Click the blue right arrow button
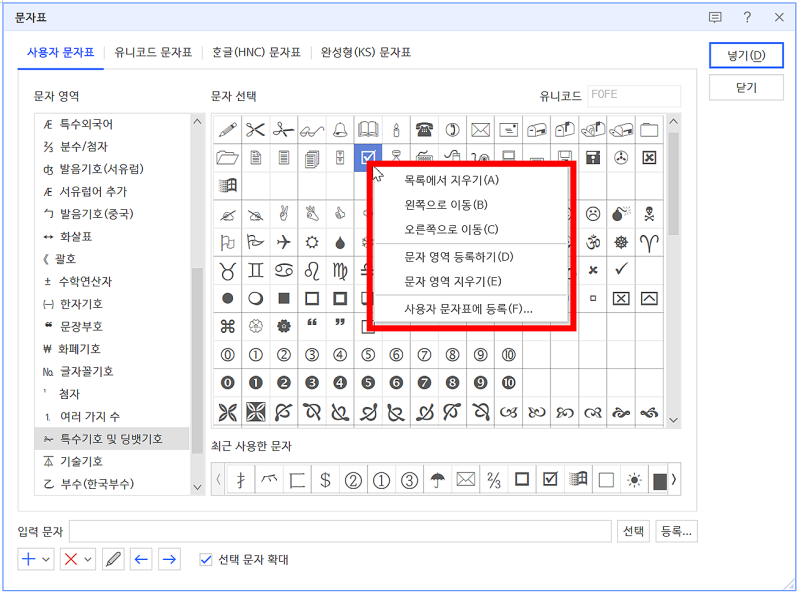The height and width of the screenshot is (593, 800). pos(169,559)
